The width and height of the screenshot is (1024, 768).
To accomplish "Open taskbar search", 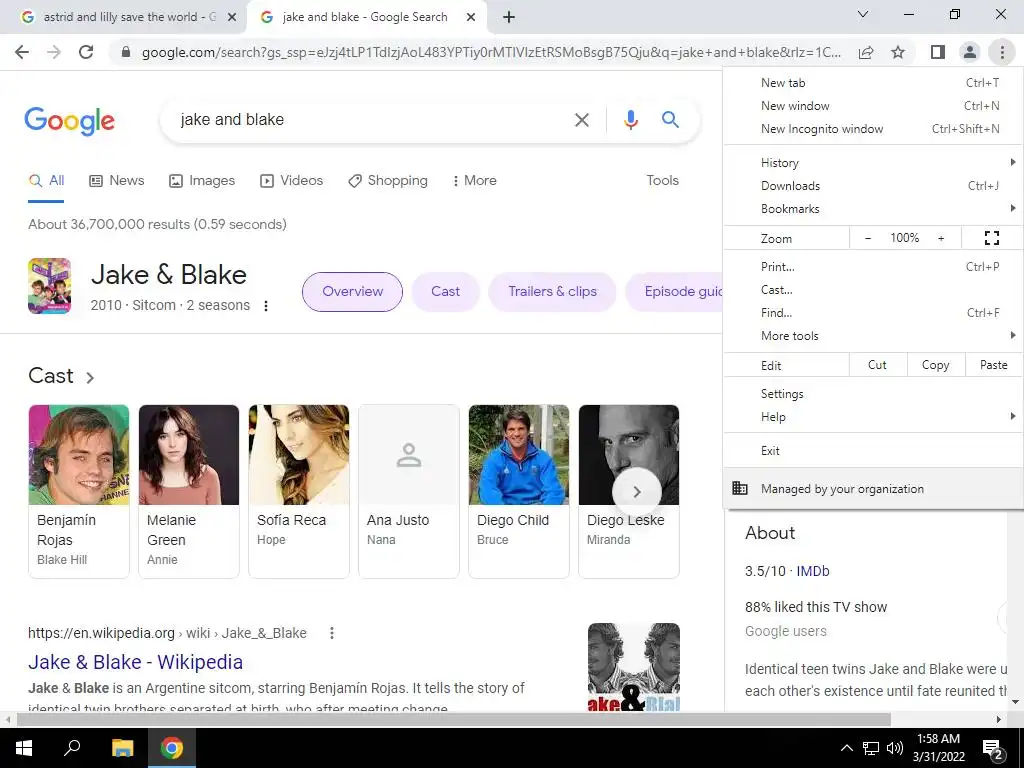I will pos(72,748).
